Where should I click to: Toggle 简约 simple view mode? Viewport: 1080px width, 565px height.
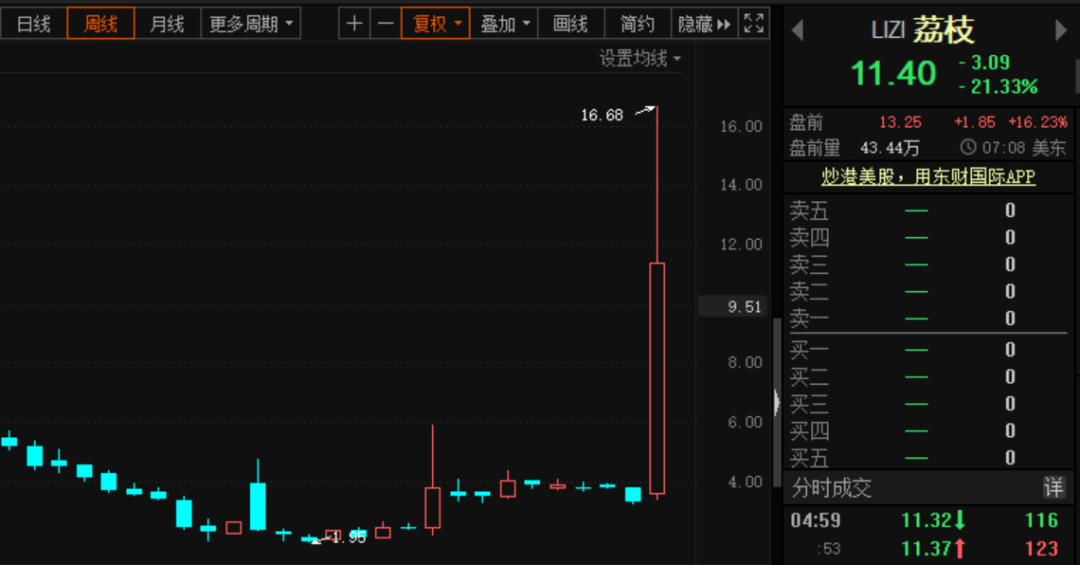(637, 23)
